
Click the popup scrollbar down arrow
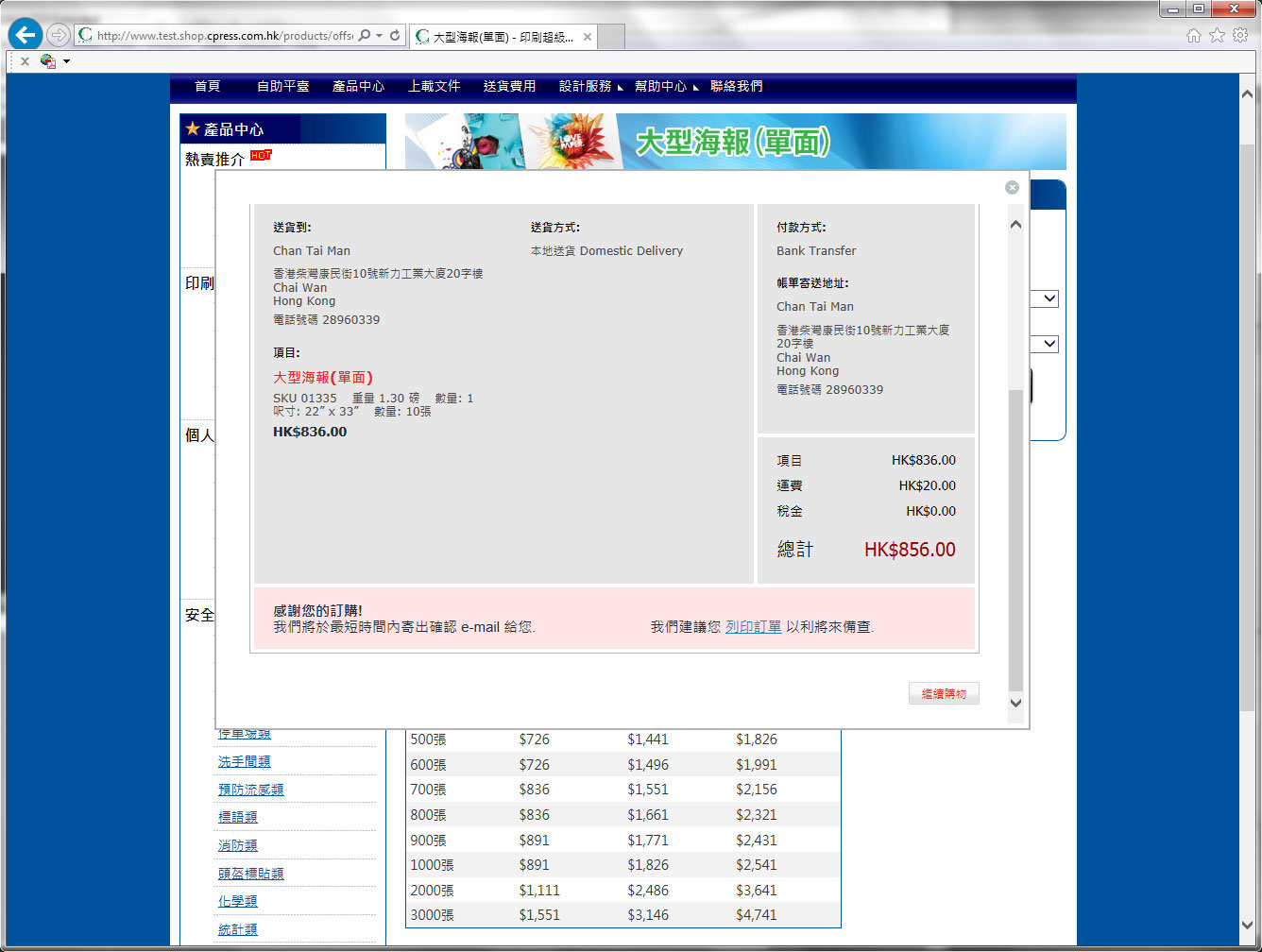pyautogui.click(x=1016, y=703)
